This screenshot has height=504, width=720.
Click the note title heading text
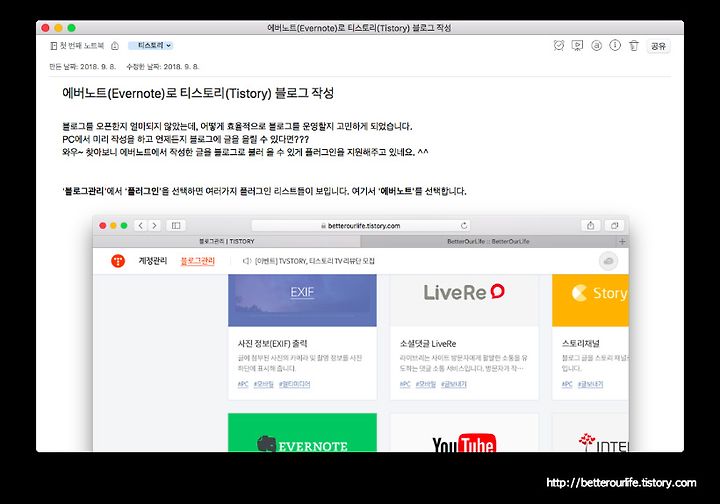198,93
